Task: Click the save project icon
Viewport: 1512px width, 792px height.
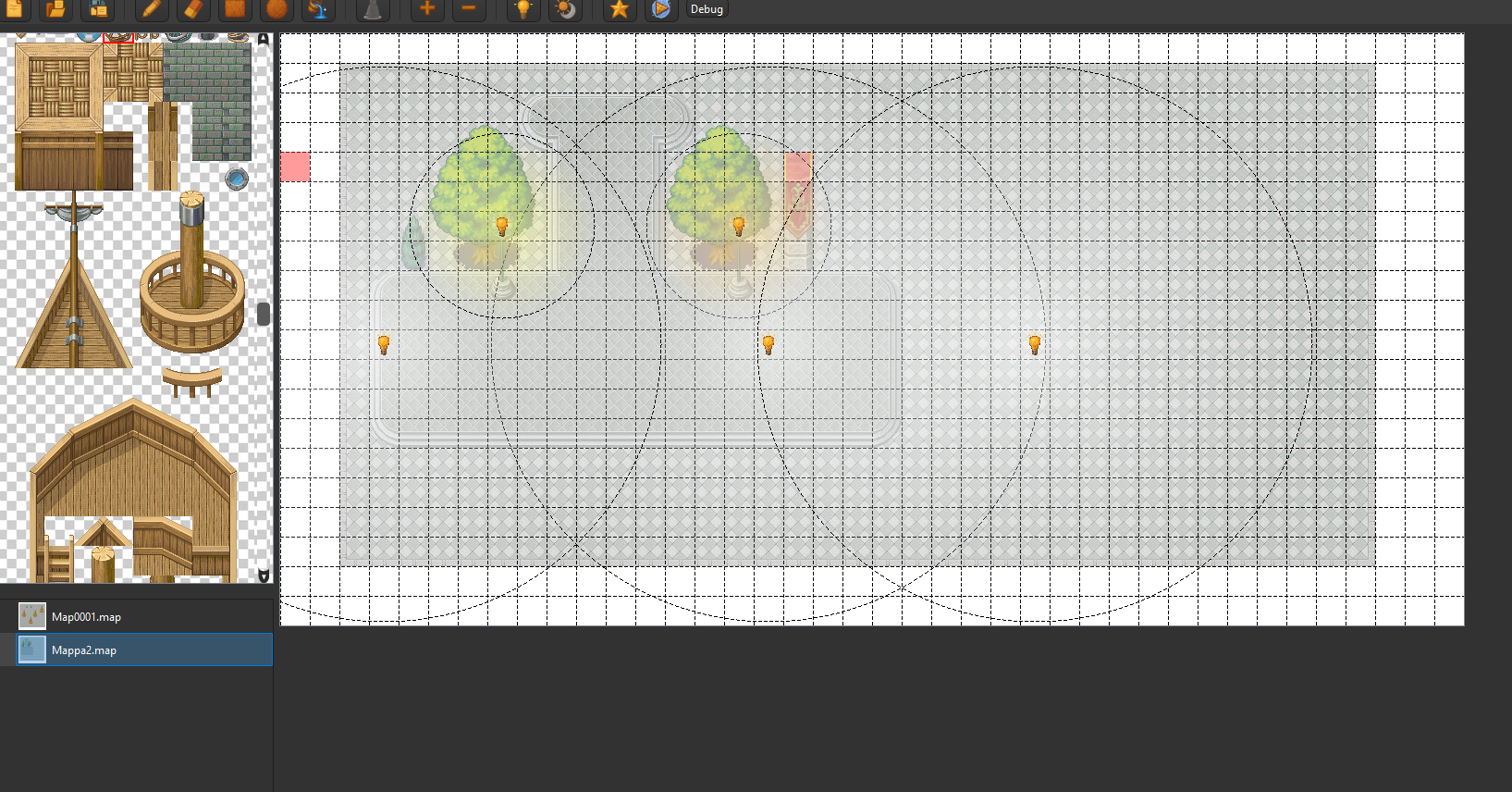Action: click(97, 9)
